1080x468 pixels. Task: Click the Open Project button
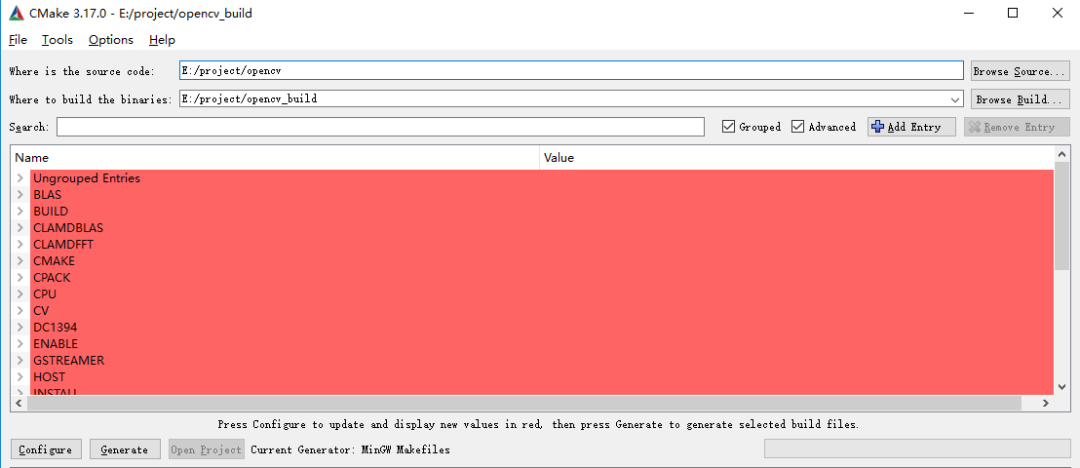pyautogui.click(x=206, y=449)
